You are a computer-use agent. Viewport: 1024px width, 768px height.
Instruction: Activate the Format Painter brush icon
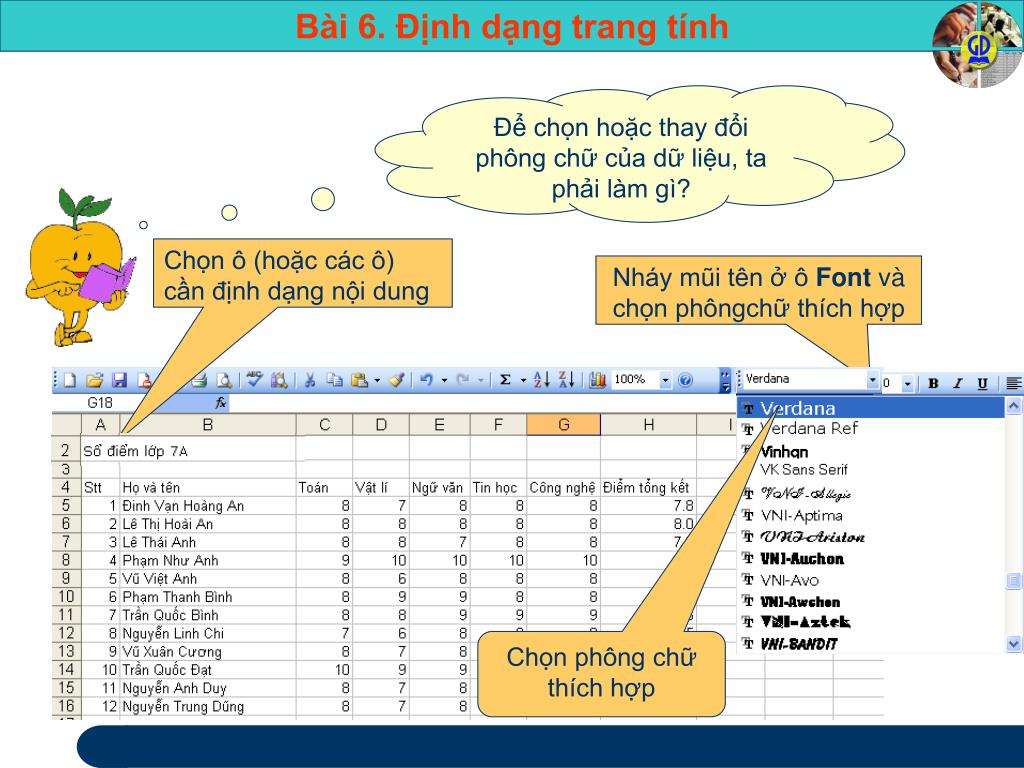click(397, 380)
